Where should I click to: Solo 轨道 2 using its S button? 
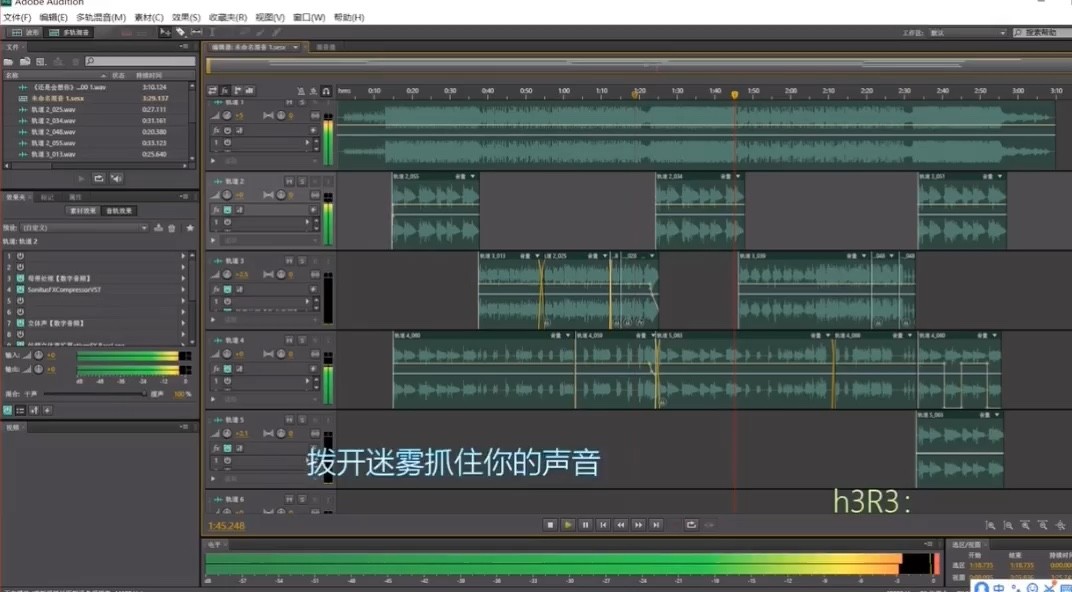(x=300, y=181)
